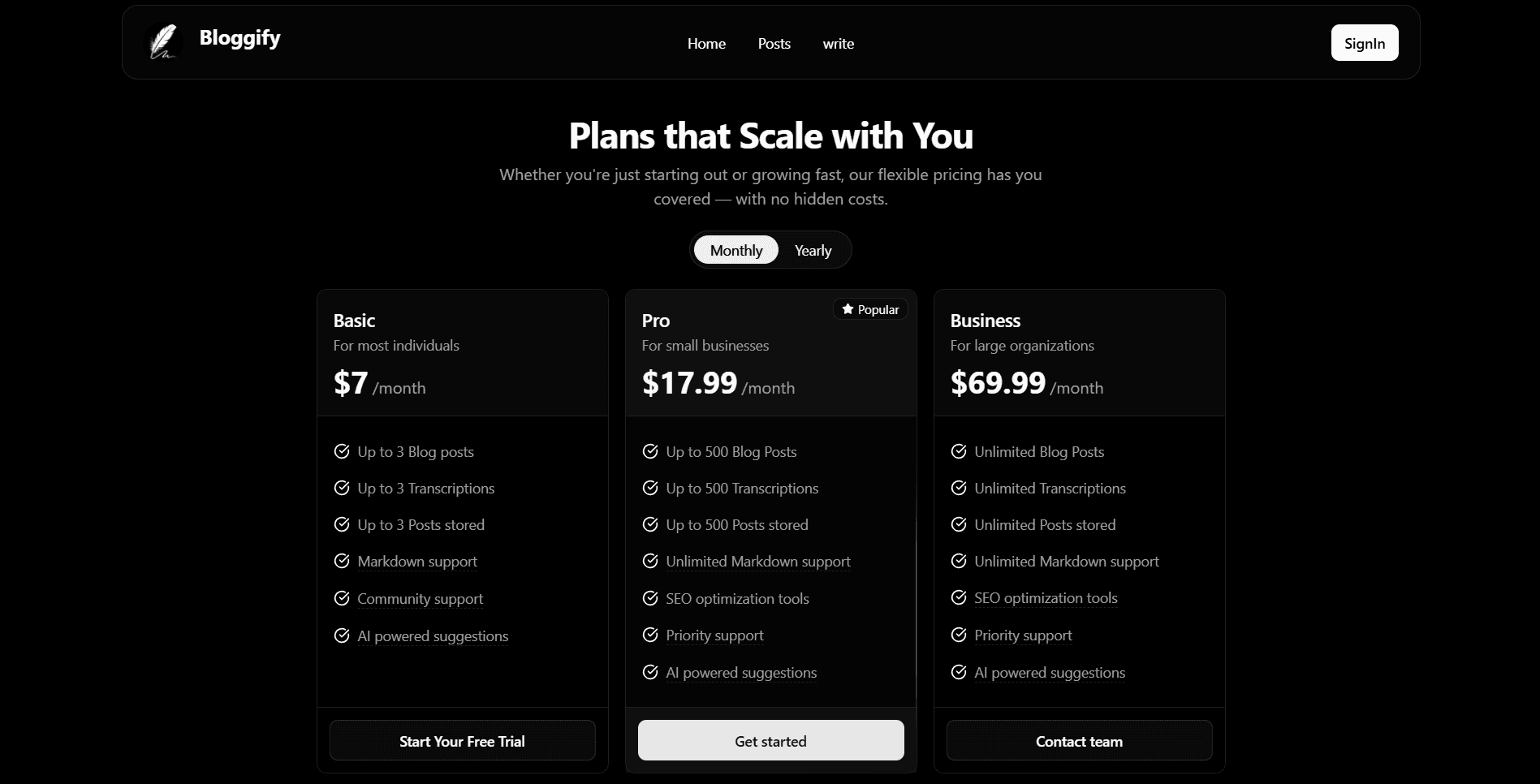The image size is (1540, 784).
Task: Contact team for the Business plan
Action: pos(1078,740)
